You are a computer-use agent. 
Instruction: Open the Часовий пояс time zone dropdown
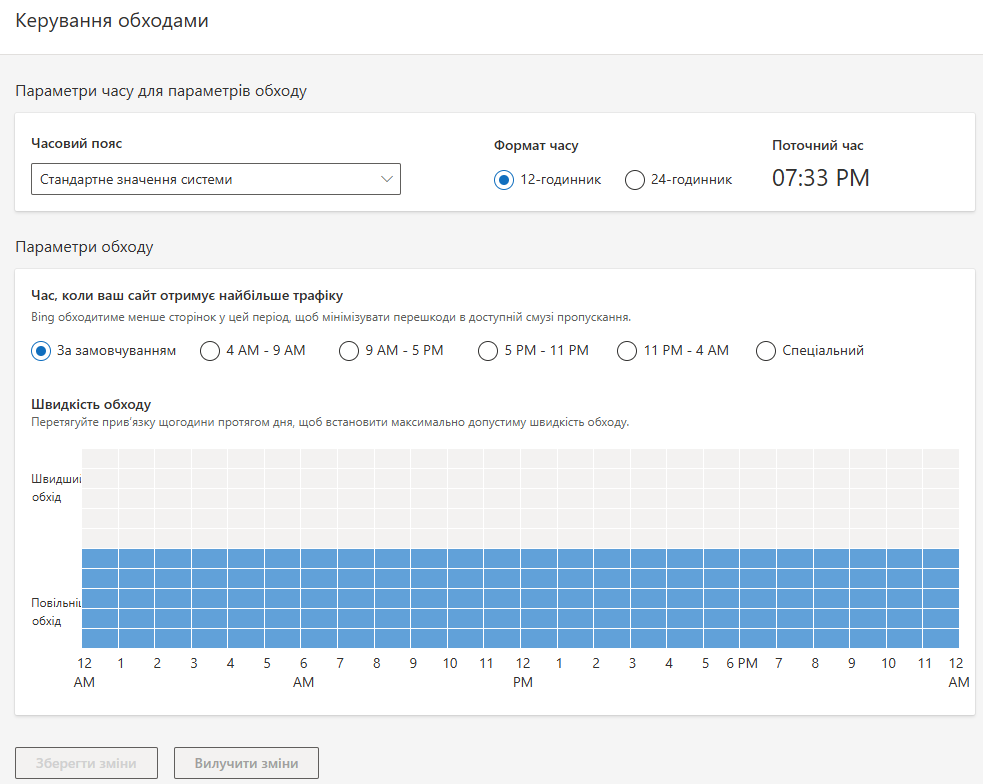pos(215,179)
